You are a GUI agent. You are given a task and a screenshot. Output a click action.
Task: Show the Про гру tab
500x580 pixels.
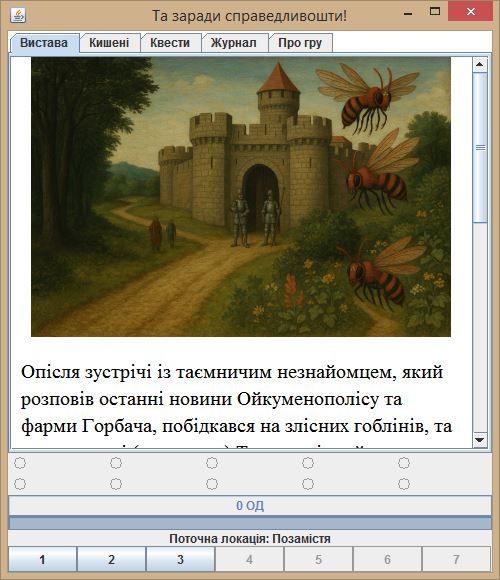[300, 43]
